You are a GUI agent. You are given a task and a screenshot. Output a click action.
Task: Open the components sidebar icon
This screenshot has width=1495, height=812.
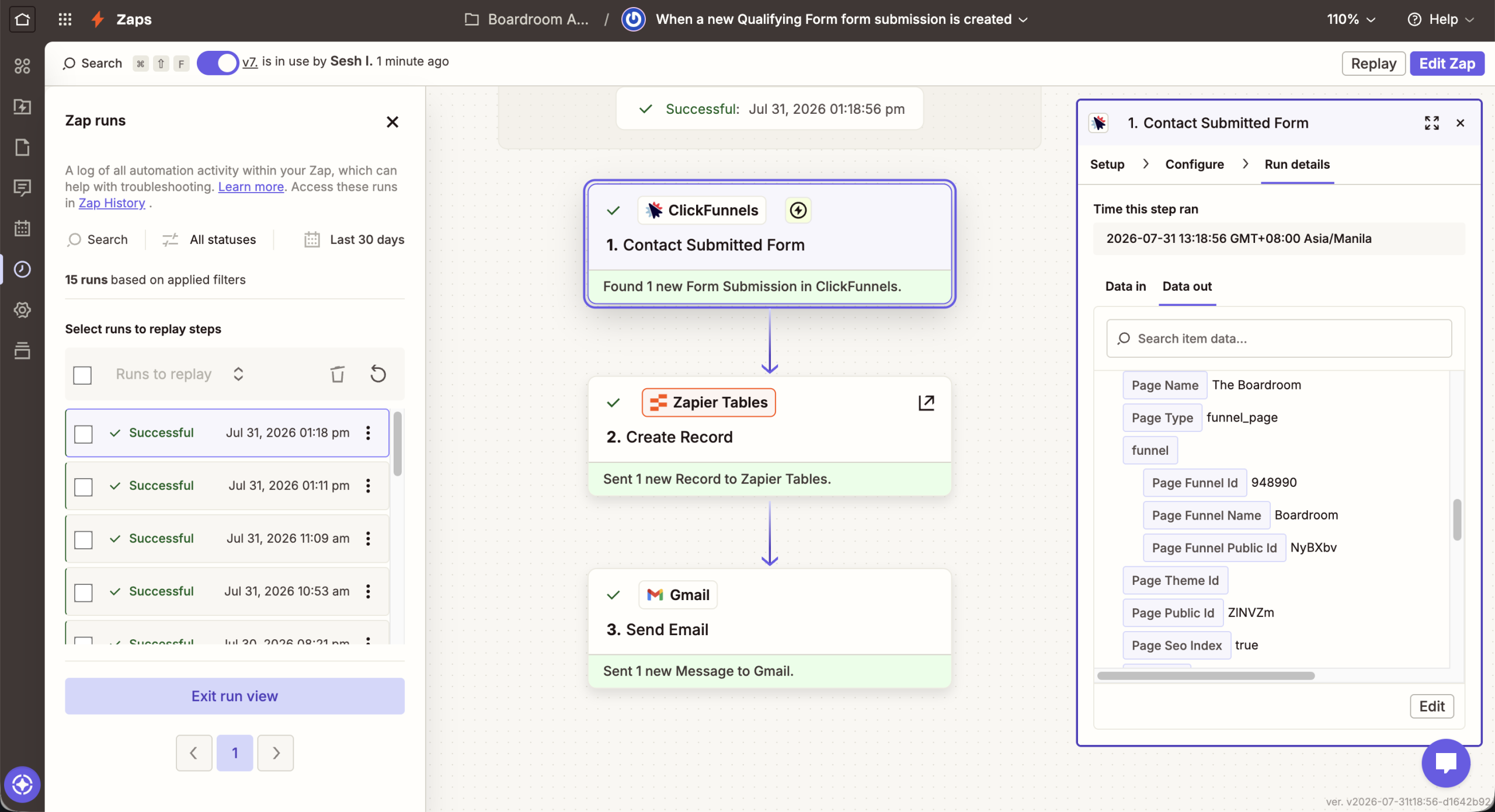point(22,66)
